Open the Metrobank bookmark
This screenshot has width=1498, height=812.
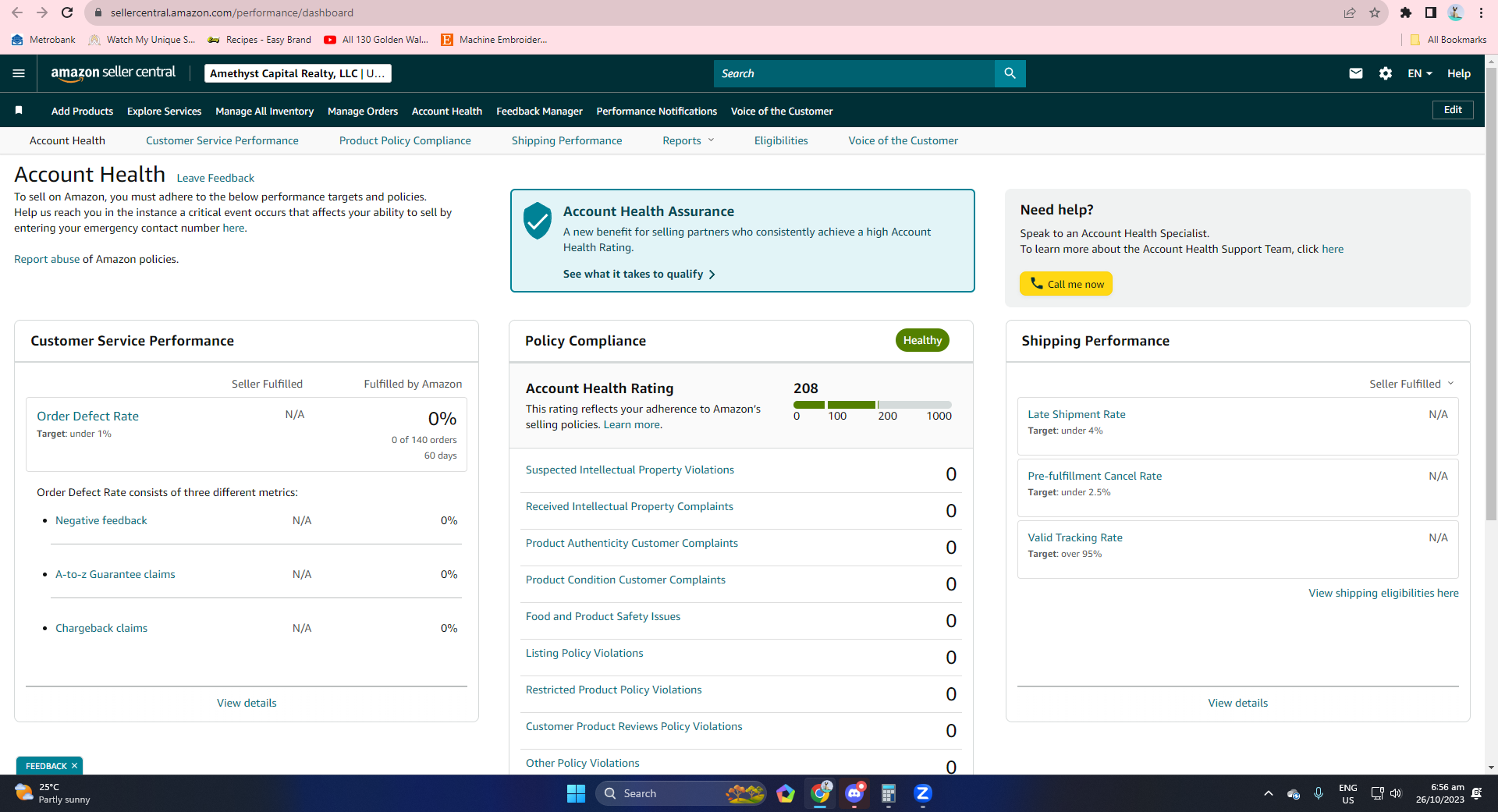point(44,40)
